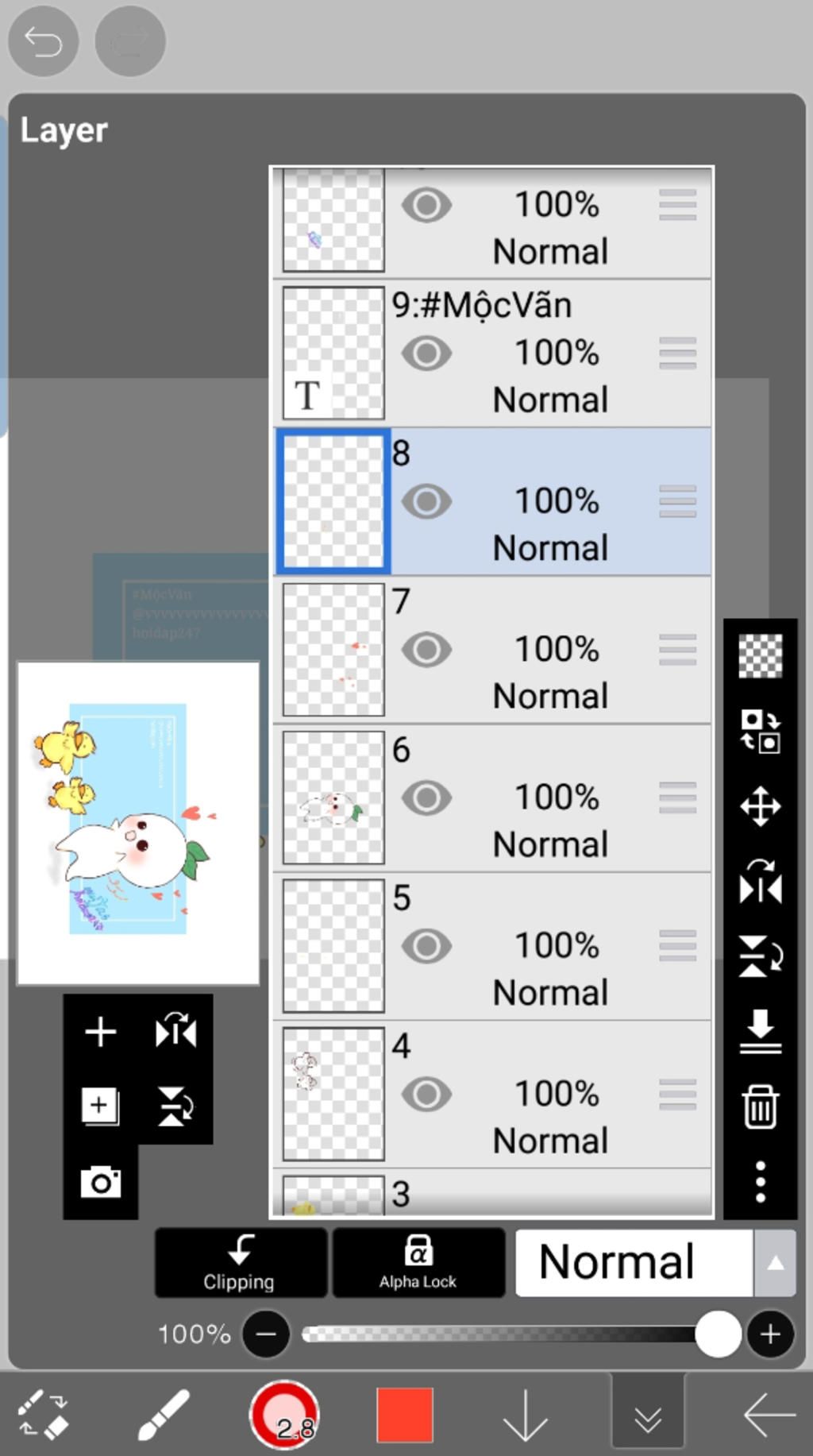Viewport: 813px width, 1456px height.
Task: Select the move transform arrows icon
Action: 760,806
